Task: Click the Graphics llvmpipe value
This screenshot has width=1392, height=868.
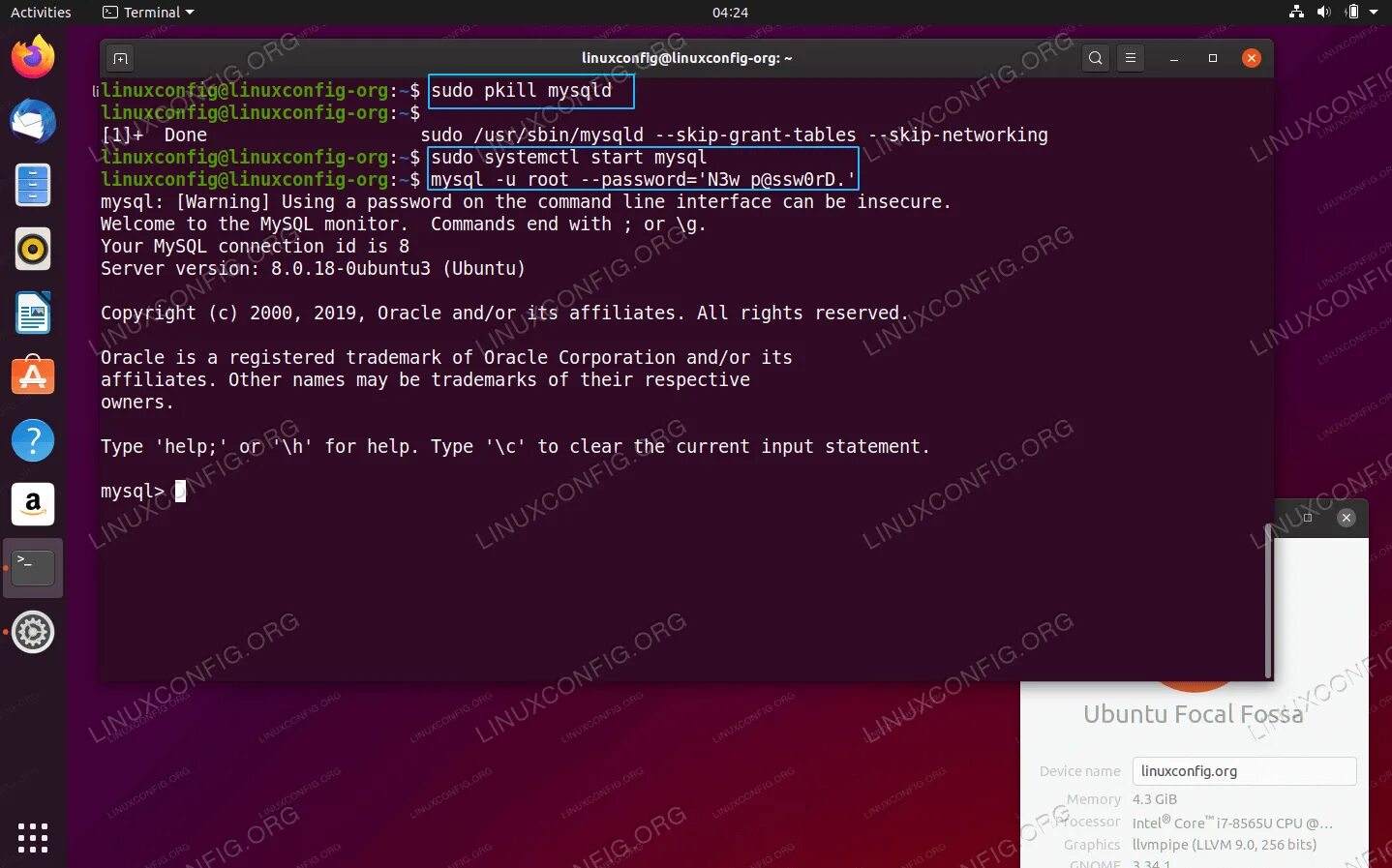Action: (x=1225, y=845)
